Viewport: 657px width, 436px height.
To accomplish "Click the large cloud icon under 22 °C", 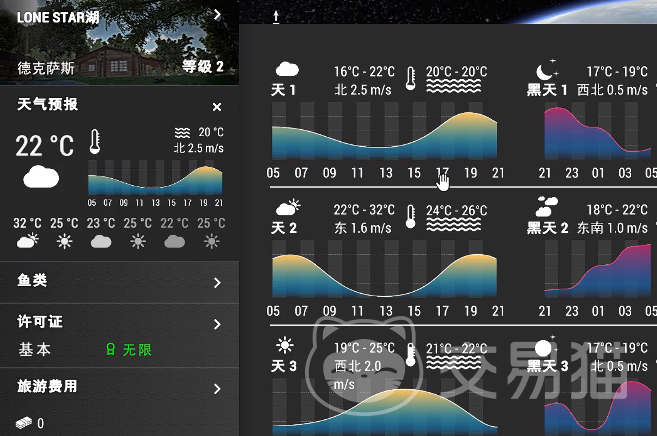I will tap(41, 177).
